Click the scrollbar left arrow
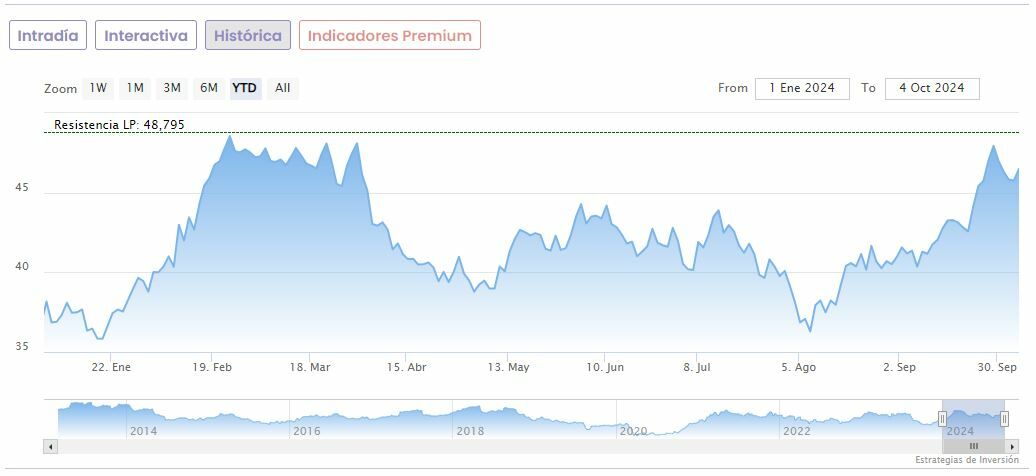1036x476 pixels. 51,446
